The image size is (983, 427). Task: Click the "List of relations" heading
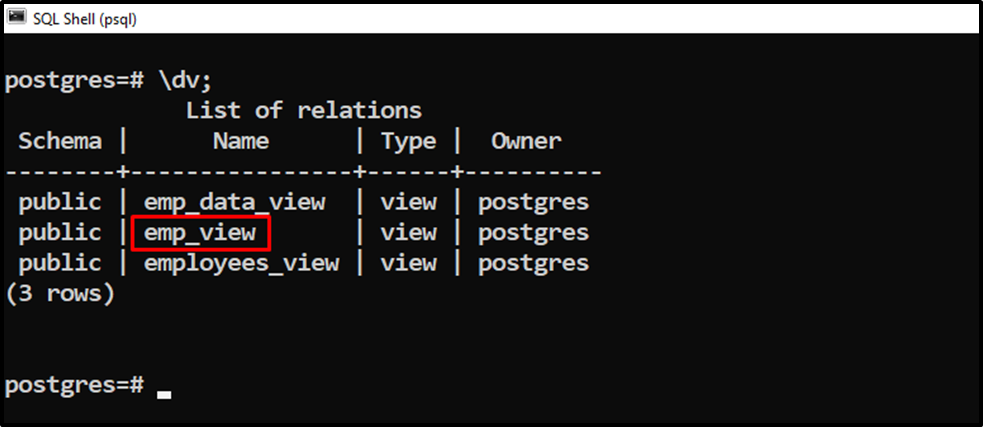pyautogui.click(x=303, y=110)
